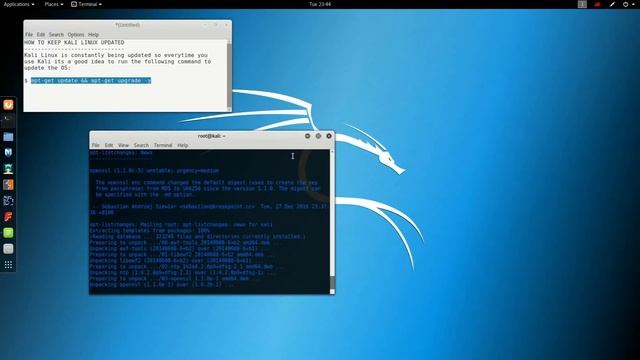Close the text editor window
640x360 pixels.
[x=226, y=25]
